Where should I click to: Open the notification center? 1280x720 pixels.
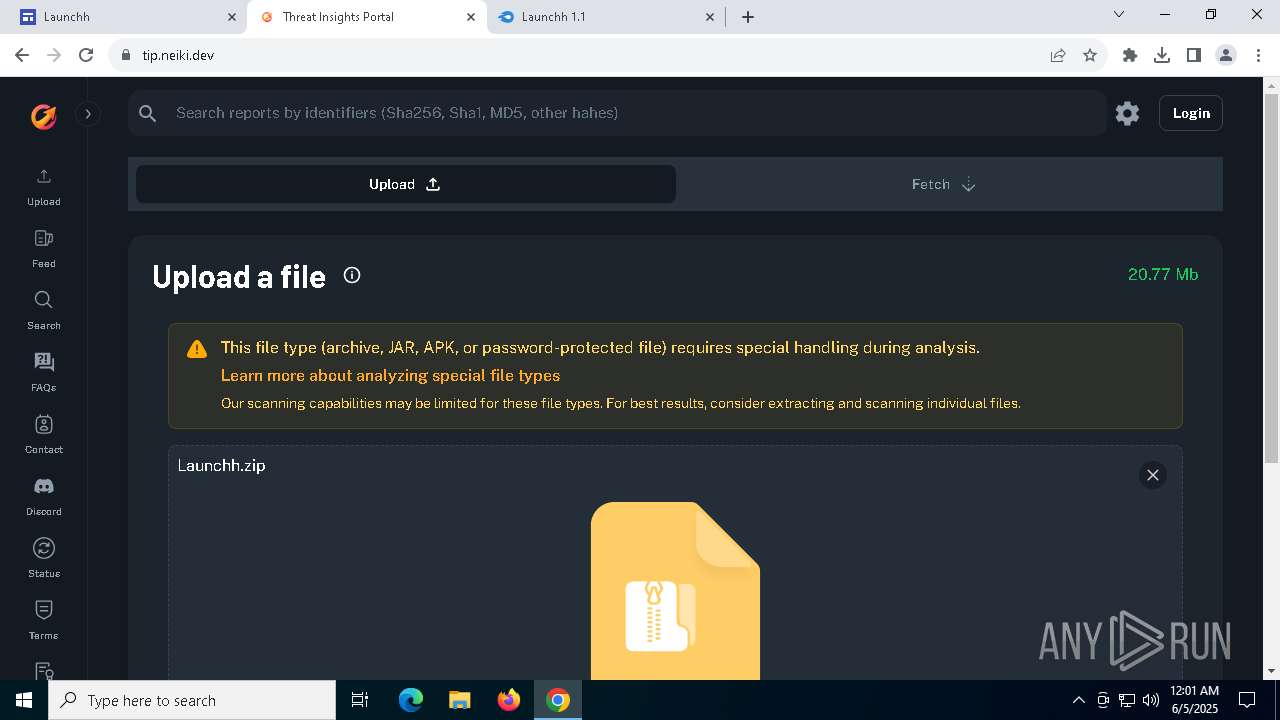(x=1247, y=700)
